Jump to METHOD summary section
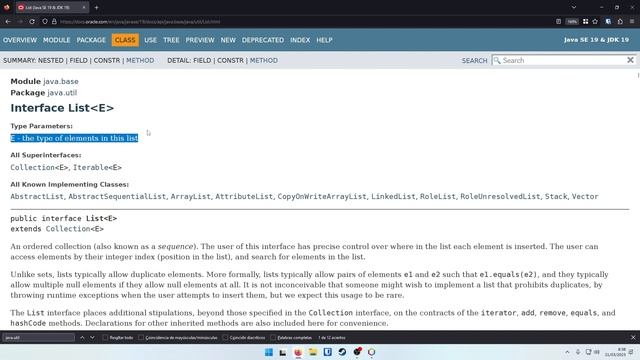The height and width of the screenshot is (360, 640). [x=140, y=60]
